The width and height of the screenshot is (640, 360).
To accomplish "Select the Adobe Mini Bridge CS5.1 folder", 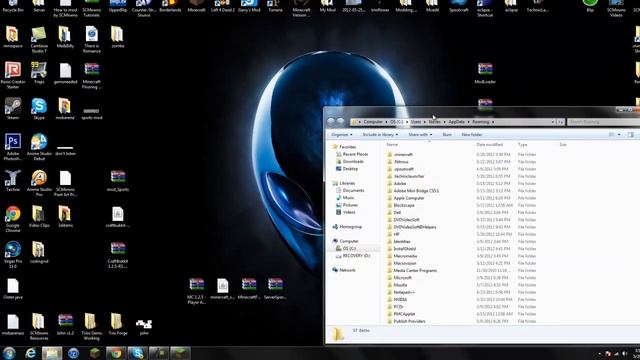I will tap(461, 191).
